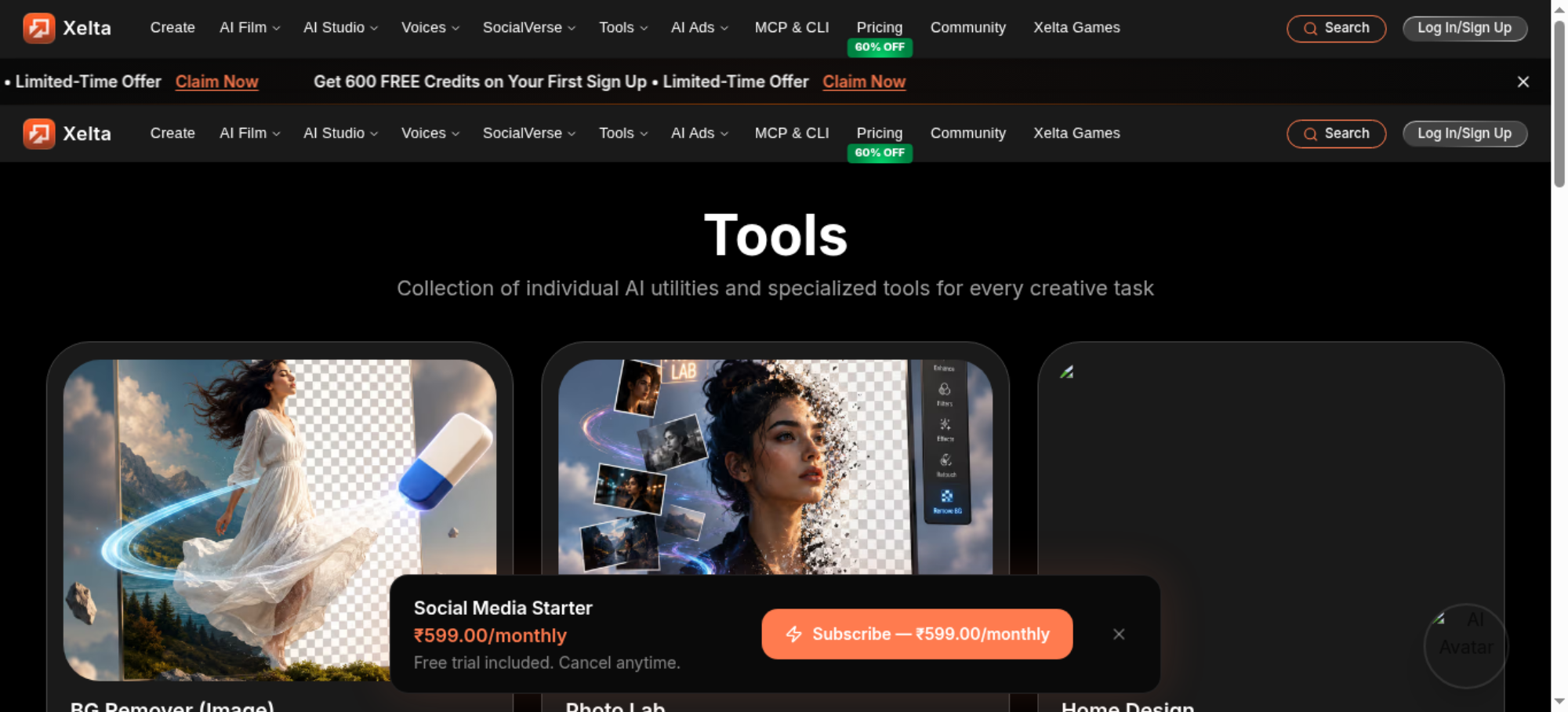Open Community in the second navbar
The image size is (1568, 712).
(x=968, y=133)
